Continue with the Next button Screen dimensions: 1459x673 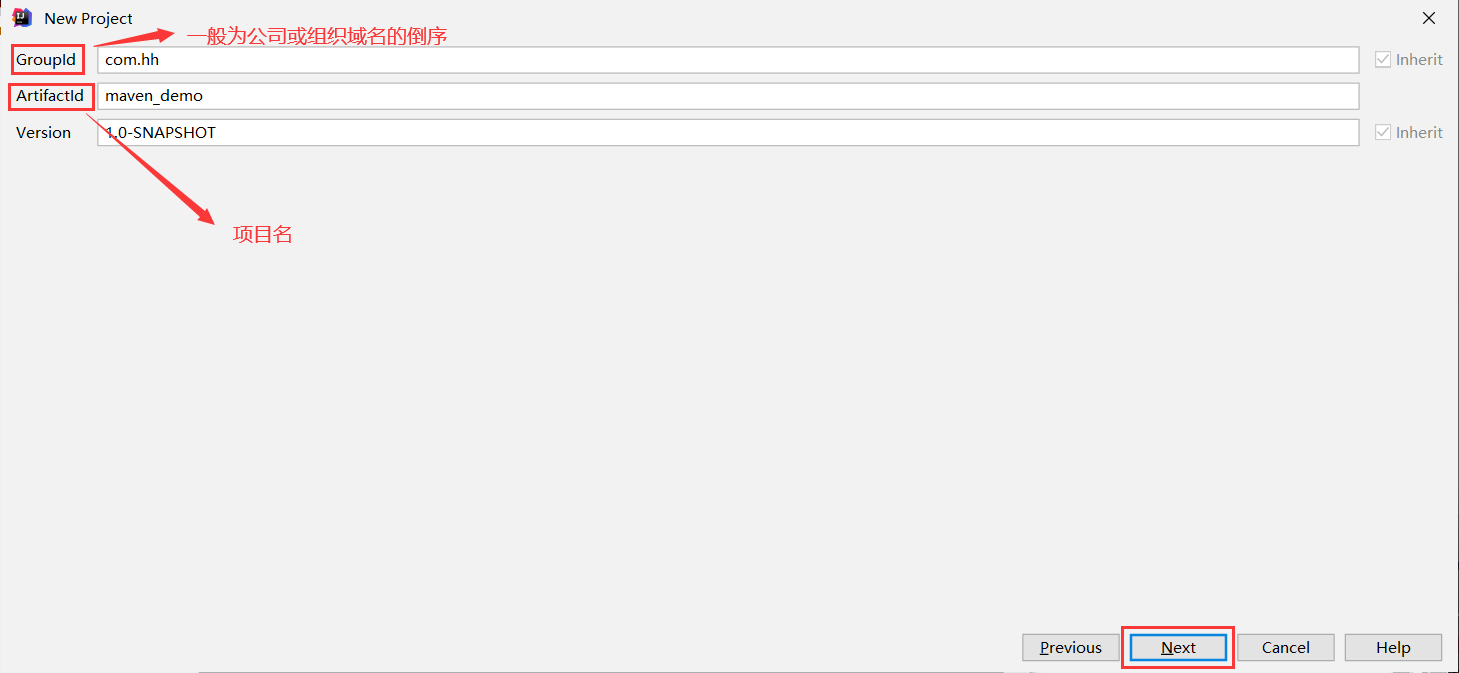(x=1178, y=648)
